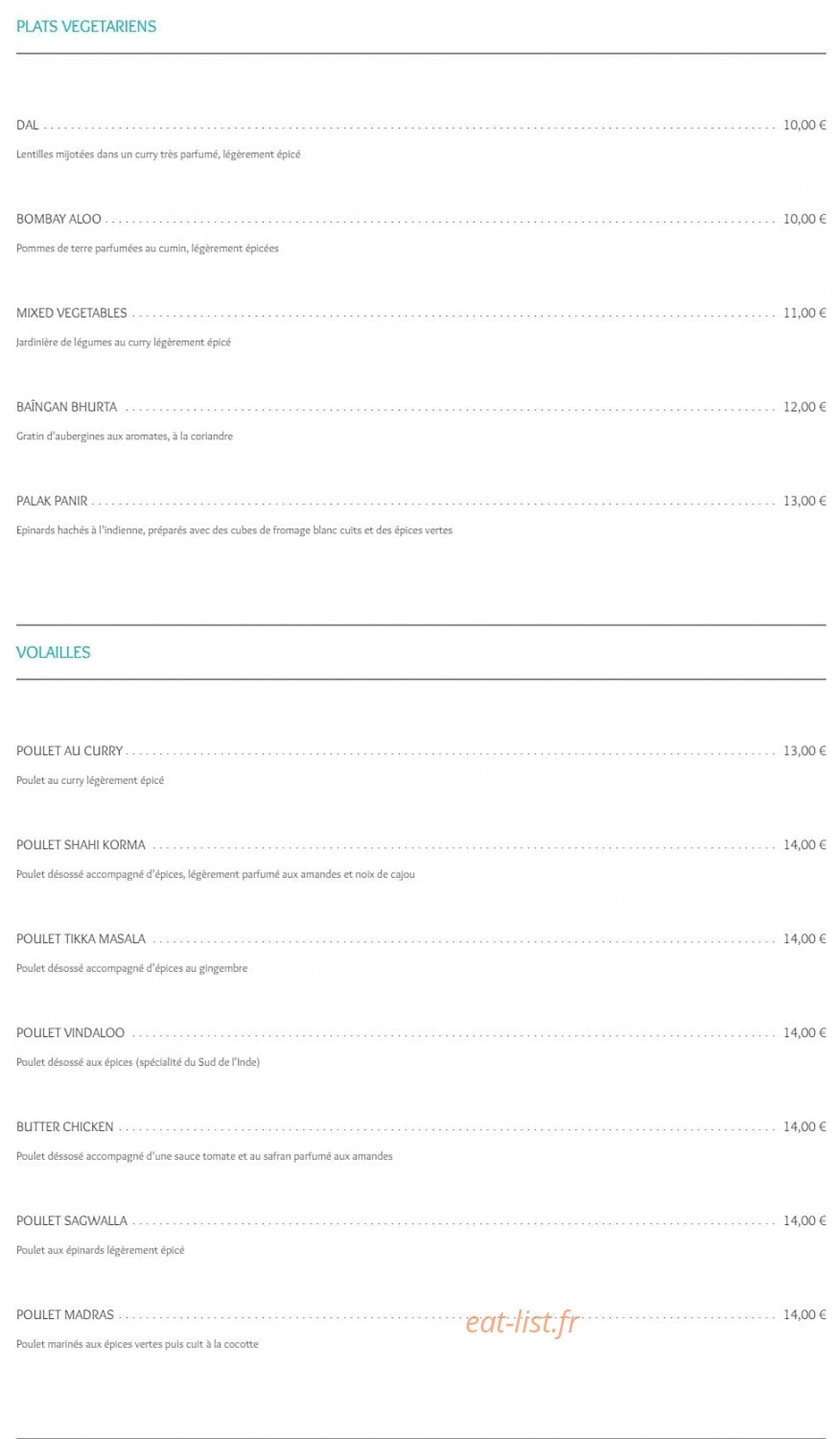Click the Poulet Vindaloo description line

(x=138, y=1062)
